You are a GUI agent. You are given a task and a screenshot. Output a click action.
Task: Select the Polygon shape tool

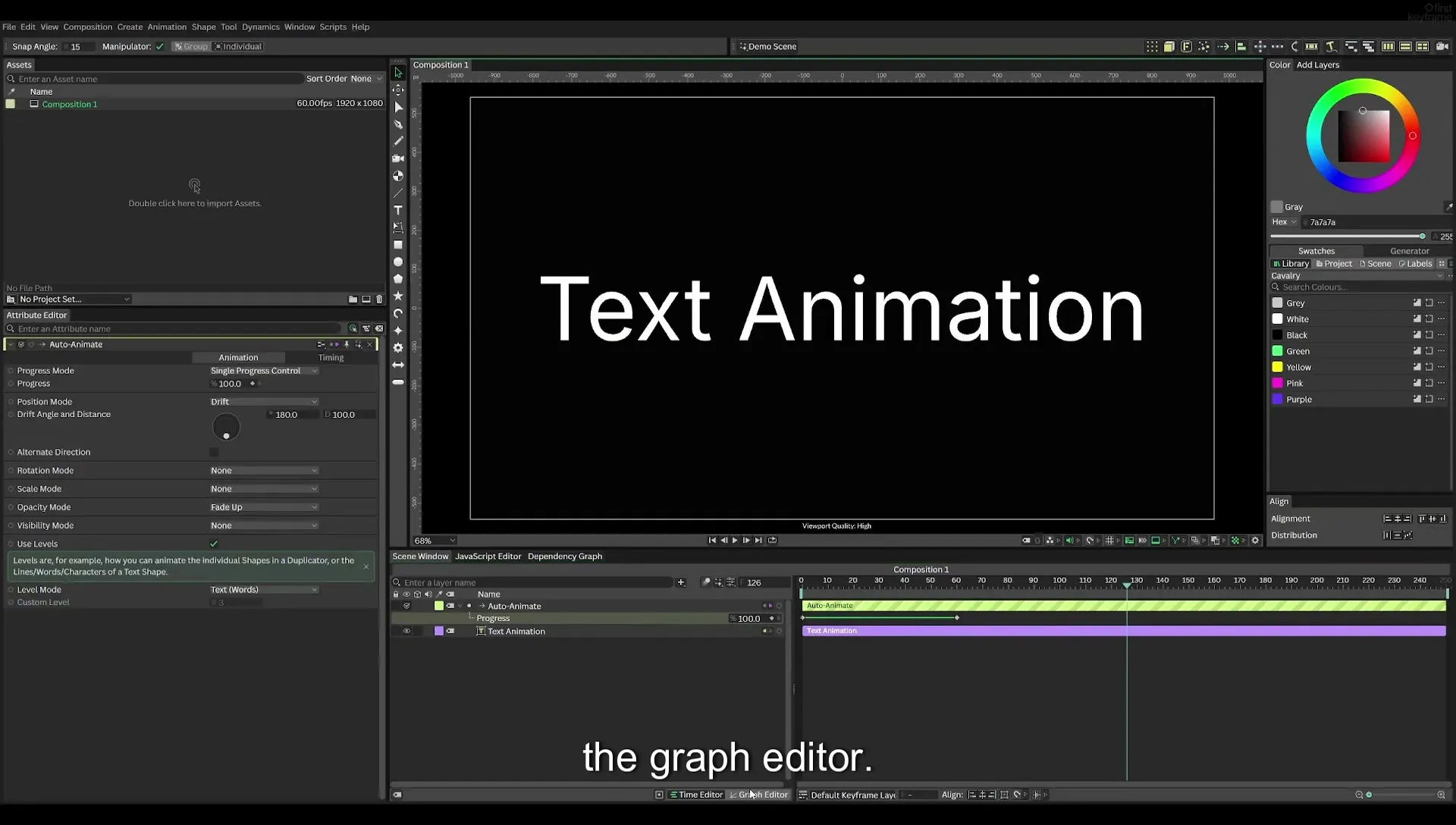click(x=398, y=279)
